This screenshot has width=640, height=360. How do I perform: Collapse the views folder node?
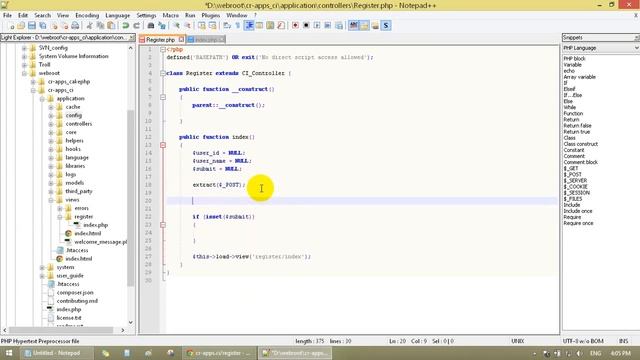click(51, 200)
